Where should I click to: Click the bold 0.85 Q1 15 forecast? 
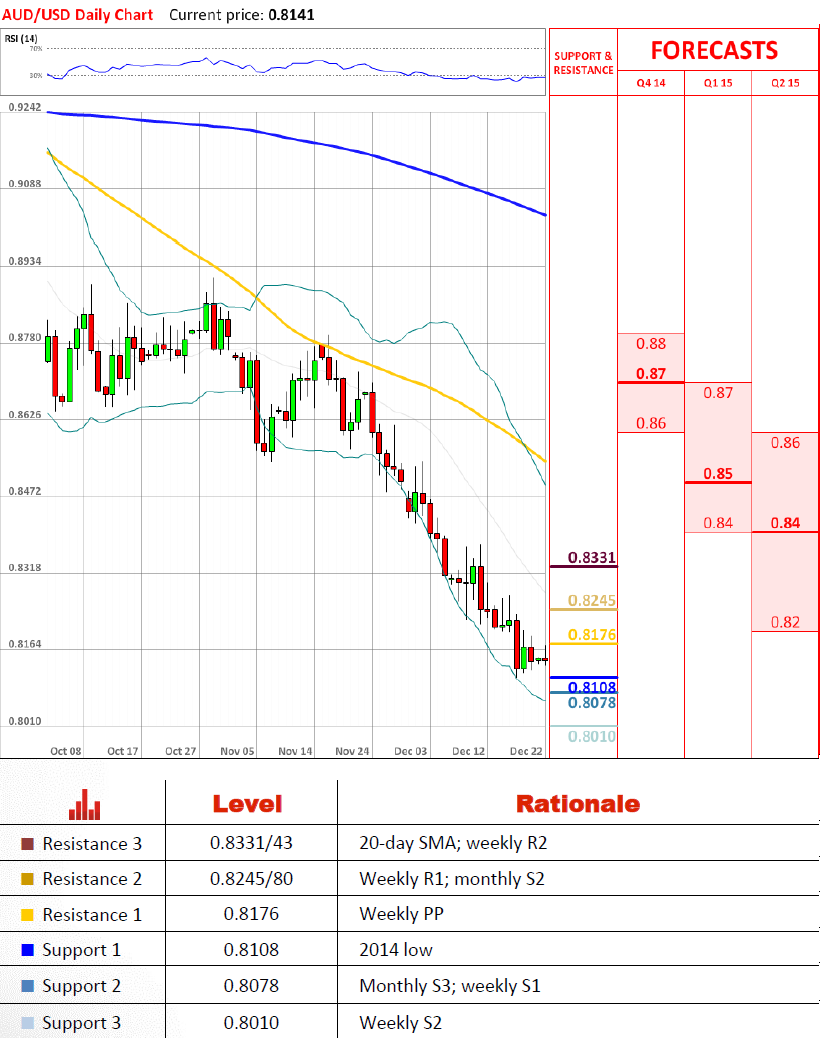718,473
